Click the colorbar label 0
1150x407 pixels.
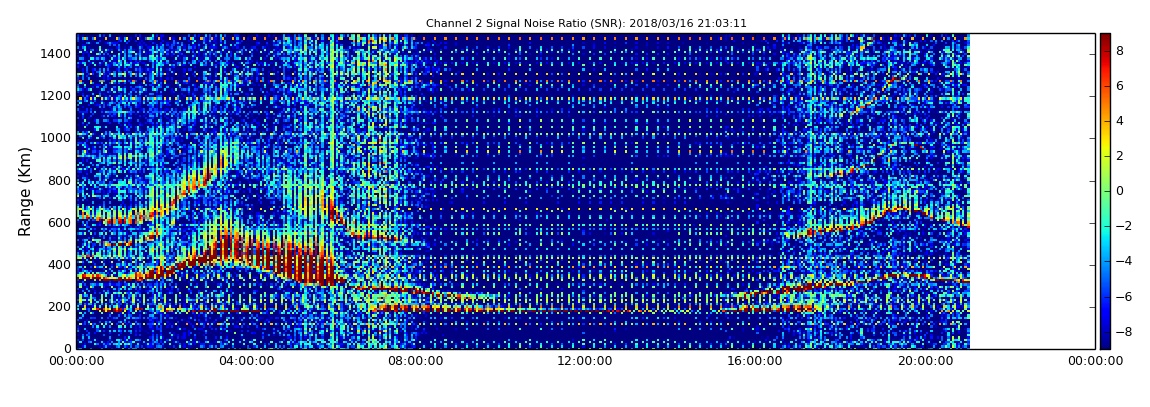coord(1120,191)
